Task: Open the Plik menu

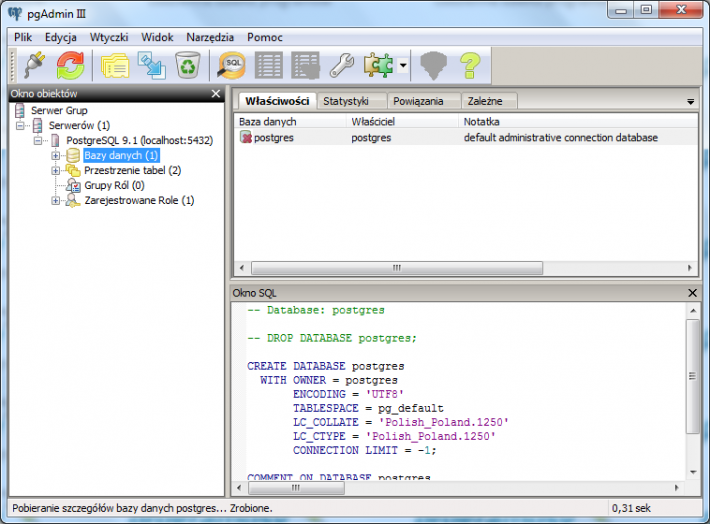Action: tap(23, 37)
